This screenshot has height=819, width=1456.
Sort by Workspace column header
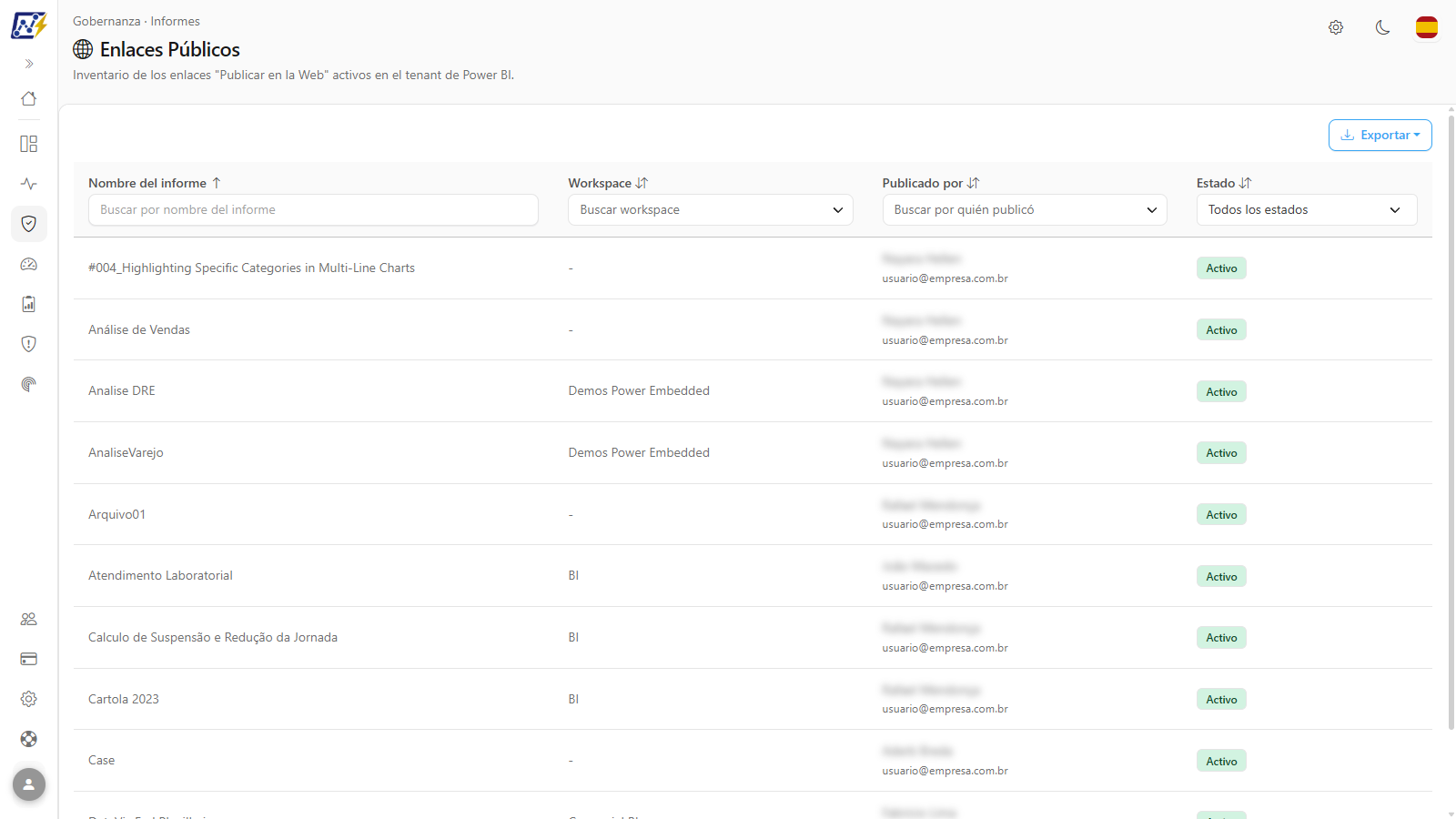[x=608, y=183]
